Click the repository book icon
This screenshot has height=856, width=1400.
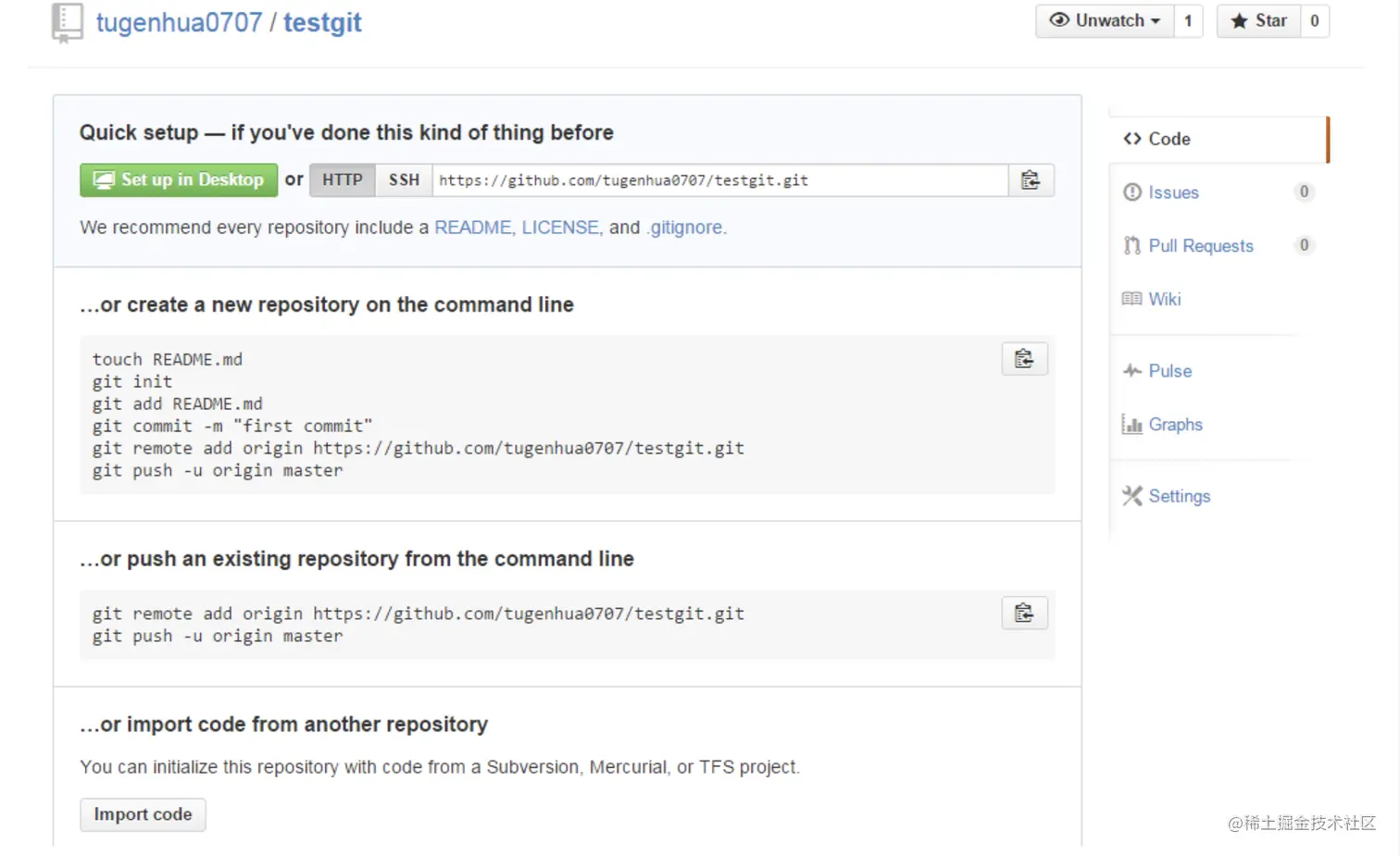click(68, 22)
